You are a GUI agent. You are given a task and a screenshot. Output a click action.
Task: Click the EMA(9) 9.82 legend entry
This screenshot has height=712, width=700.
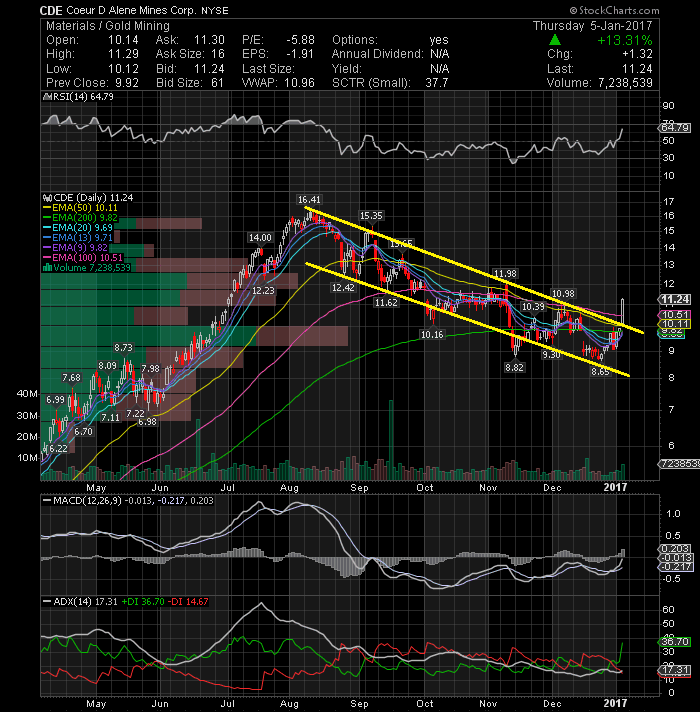[75, 247]
